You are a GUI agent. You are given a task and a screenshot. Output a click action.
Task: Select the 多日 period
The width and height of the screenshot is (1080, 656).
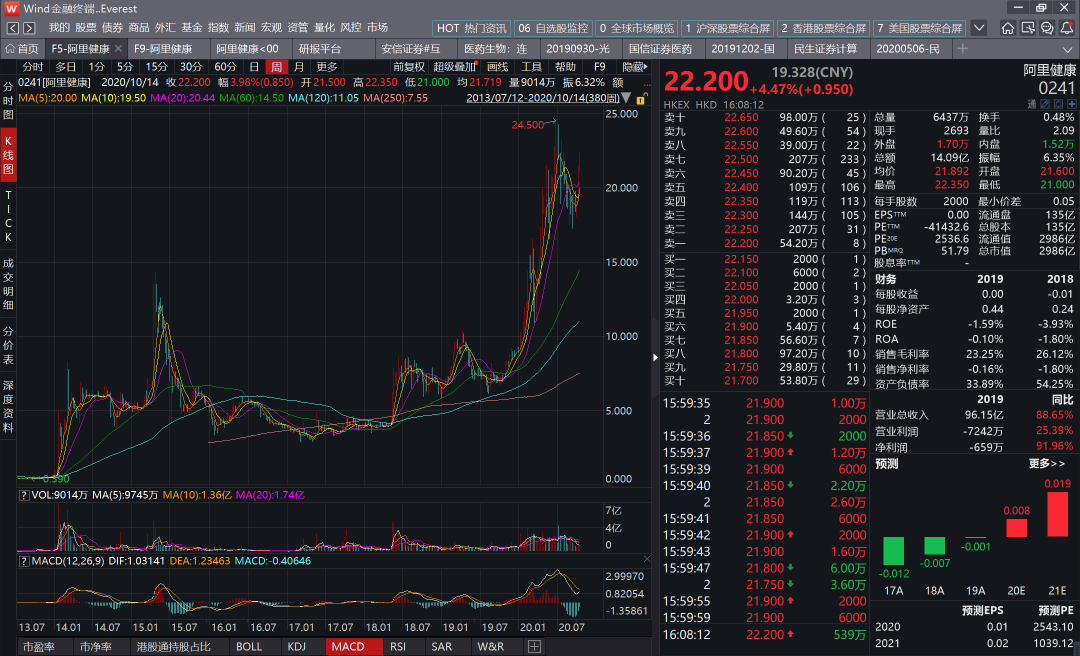click(65, 67)
